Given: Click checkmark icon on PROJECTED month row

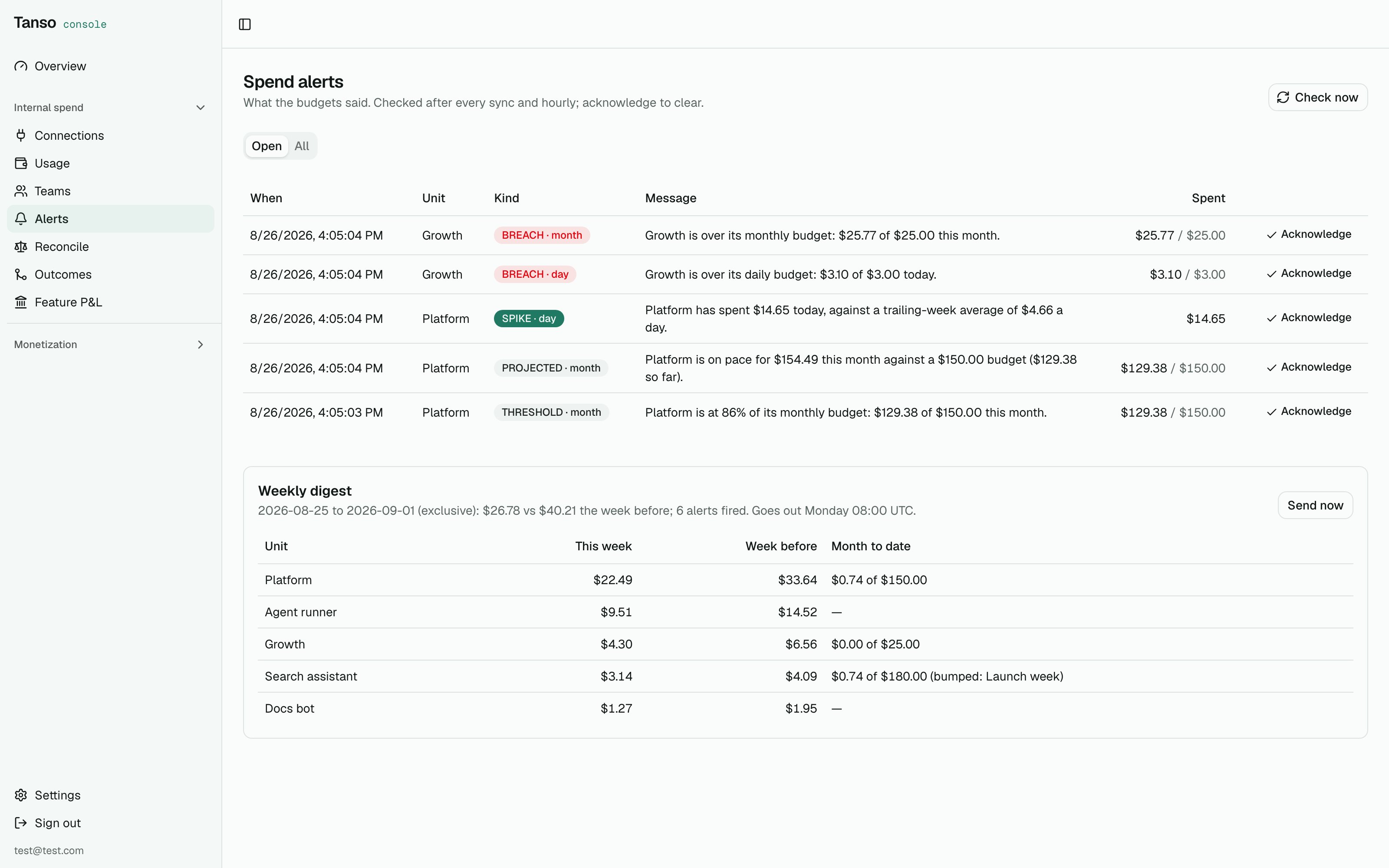Looking at the screenshot, I should click(1272, 368).
